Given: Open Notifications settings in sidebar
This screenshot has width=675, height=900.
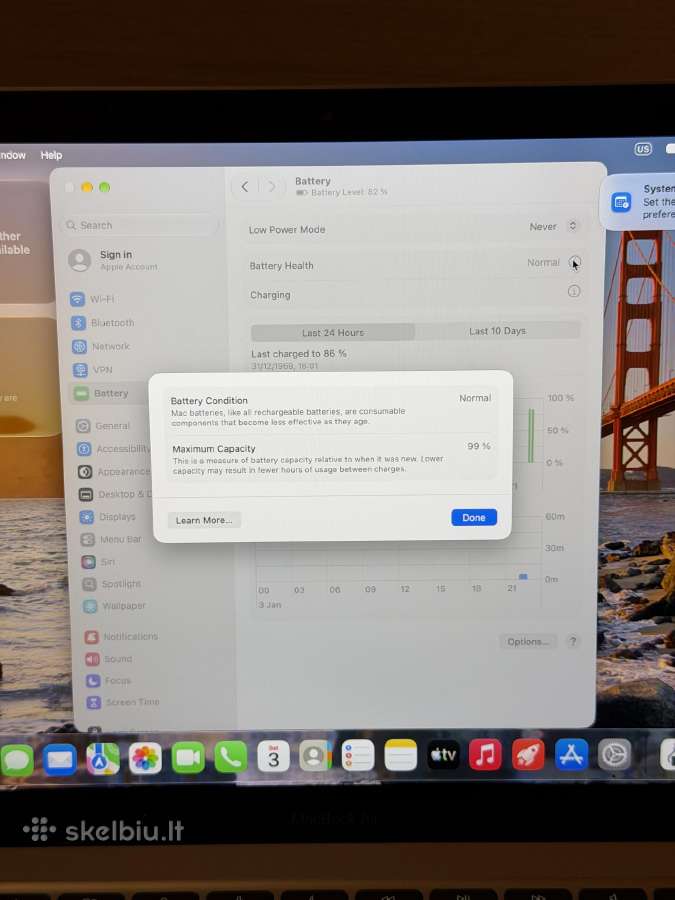Looking at the screenshot, I should [121, 637].
